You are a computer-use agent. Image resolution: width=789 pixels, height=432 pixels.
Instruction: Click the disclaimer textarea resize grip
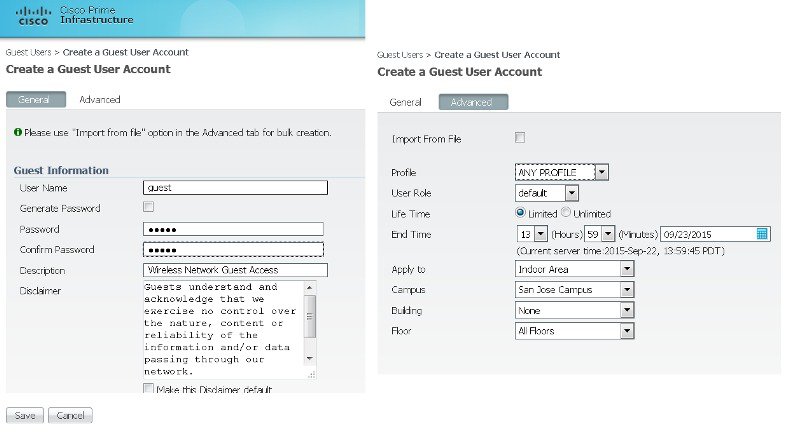[311, 374]
